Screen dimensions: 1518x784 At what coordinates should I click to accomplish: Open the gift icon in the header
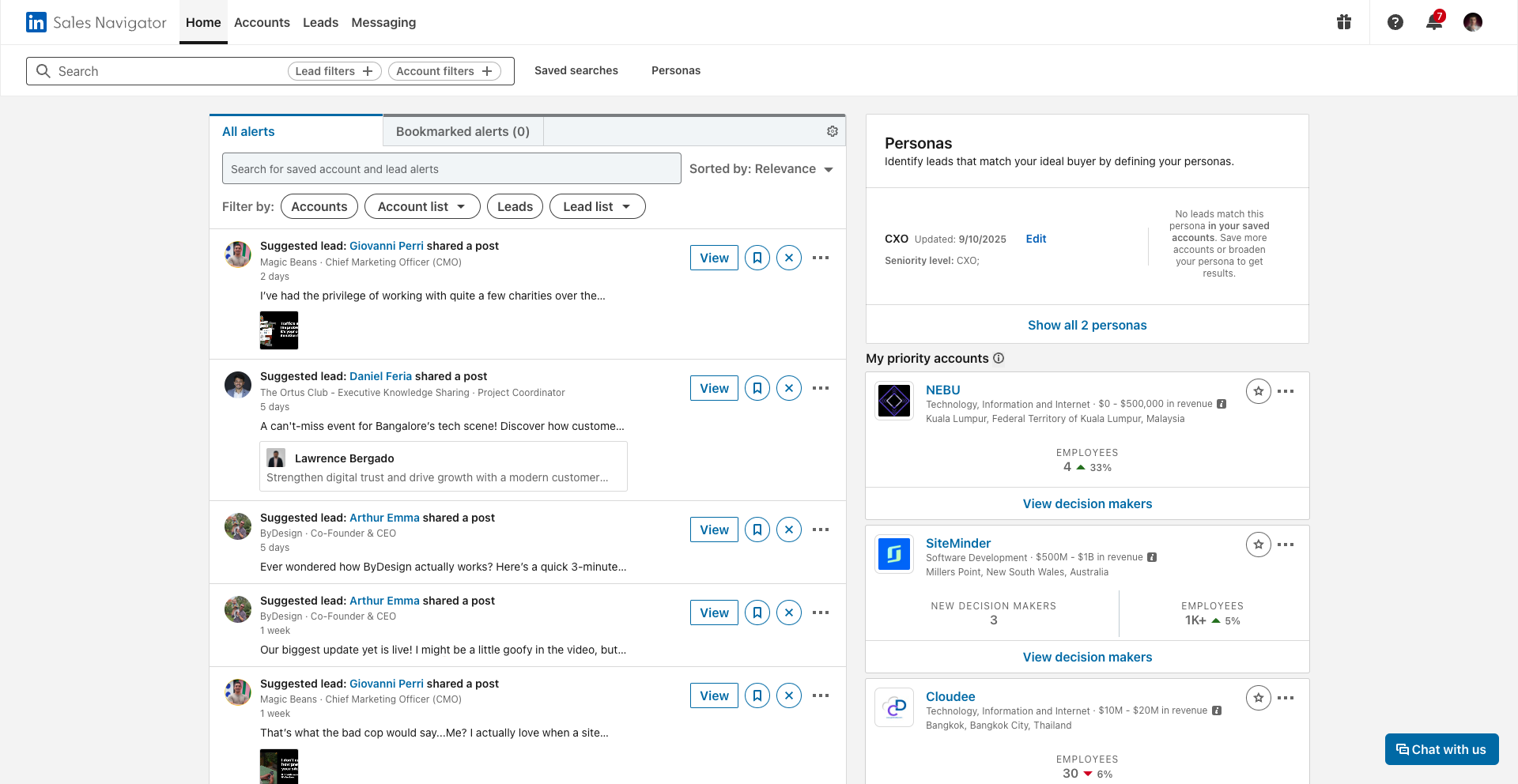click(1344, 22)
